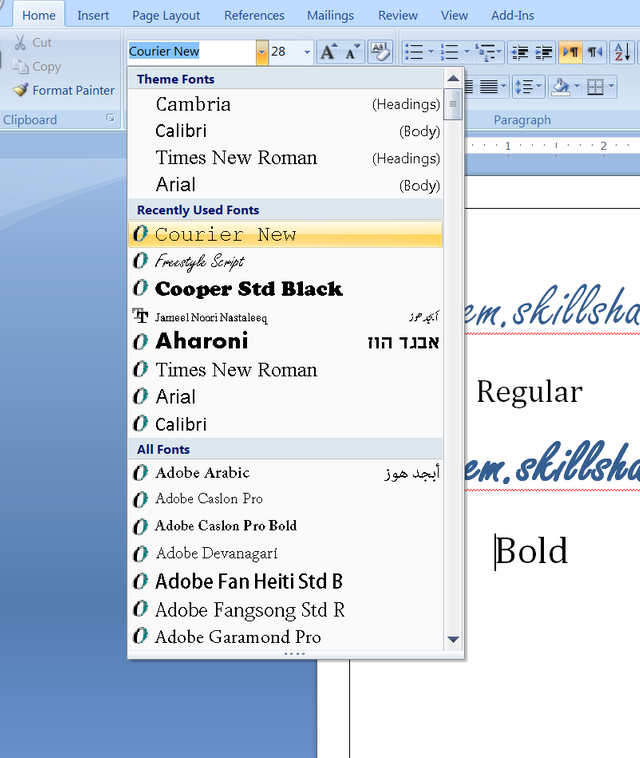Open the Multilevel List dropdown arrow
The height and width of the screenshot is (758, 640).
pyautogui.click(x=499, y=52)
